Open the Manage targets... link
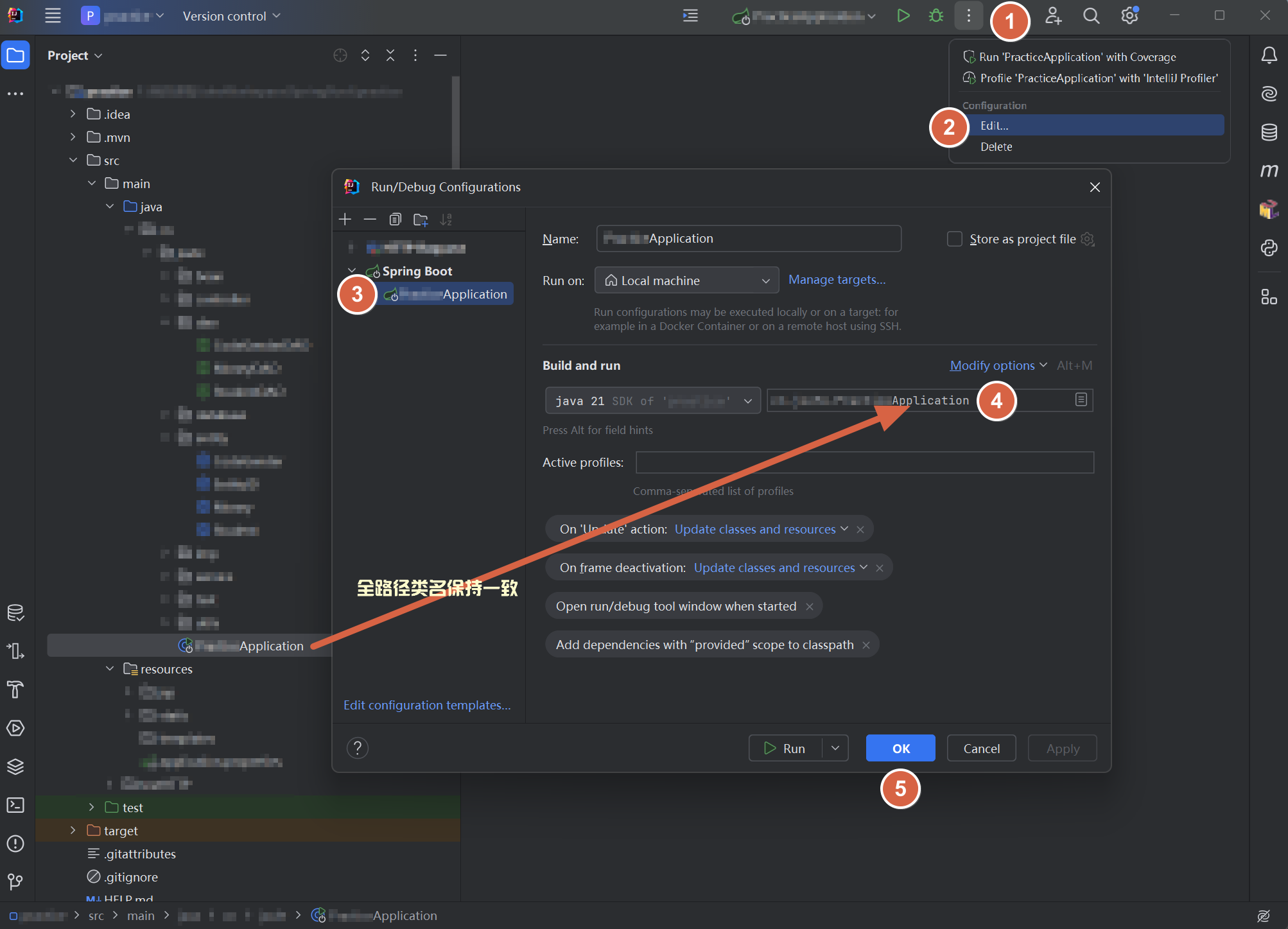Image resolution: width=1288 pixels, height=929 pixels. coord(837,280)
